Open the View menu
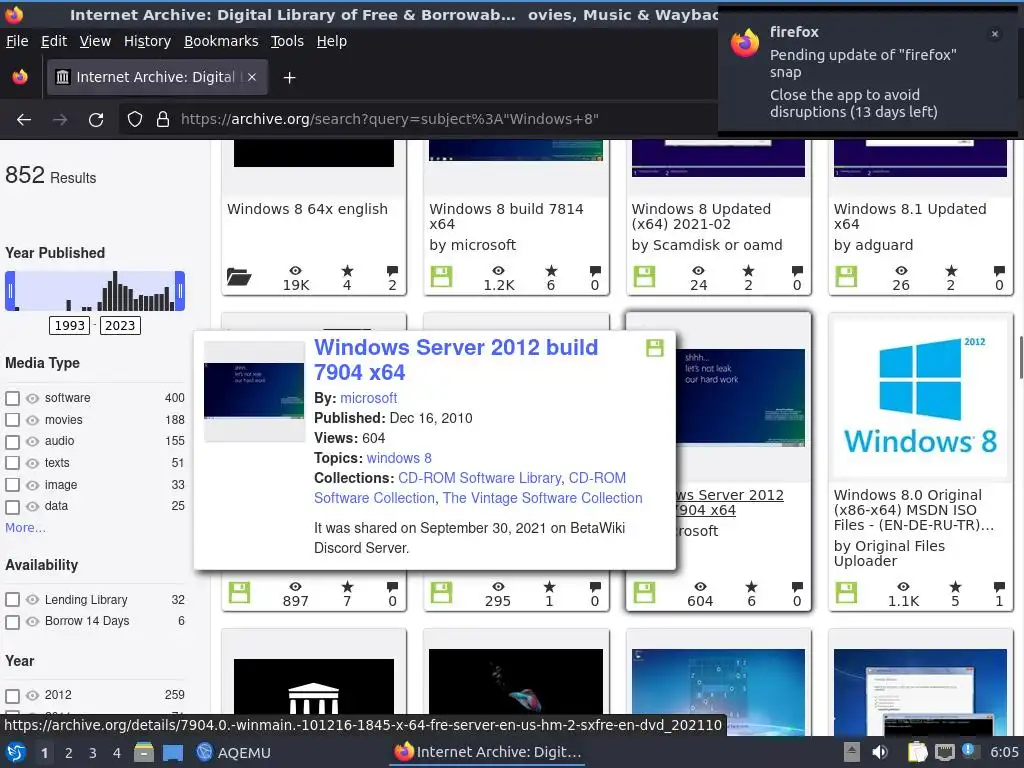This screenshot has height=768, width=1024. click(95, 41)
